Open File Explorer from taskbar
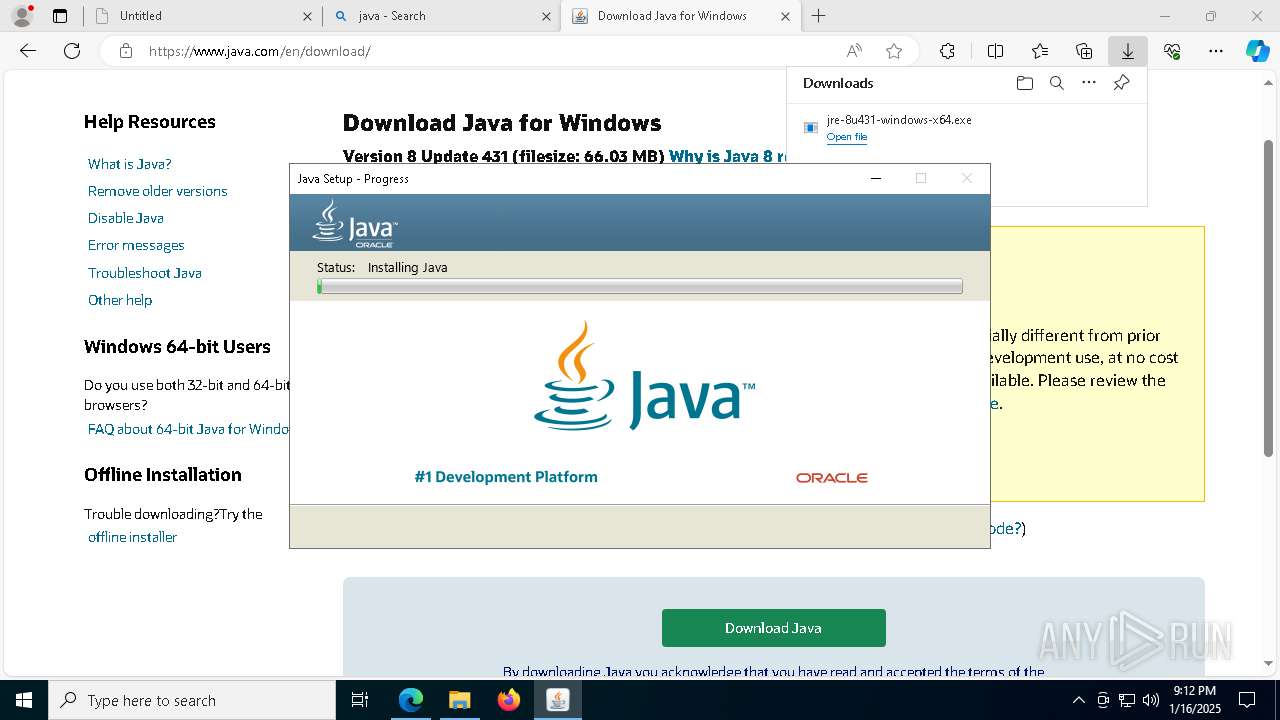The height and width of the screenshot is (720, 1280). [459, 700]
